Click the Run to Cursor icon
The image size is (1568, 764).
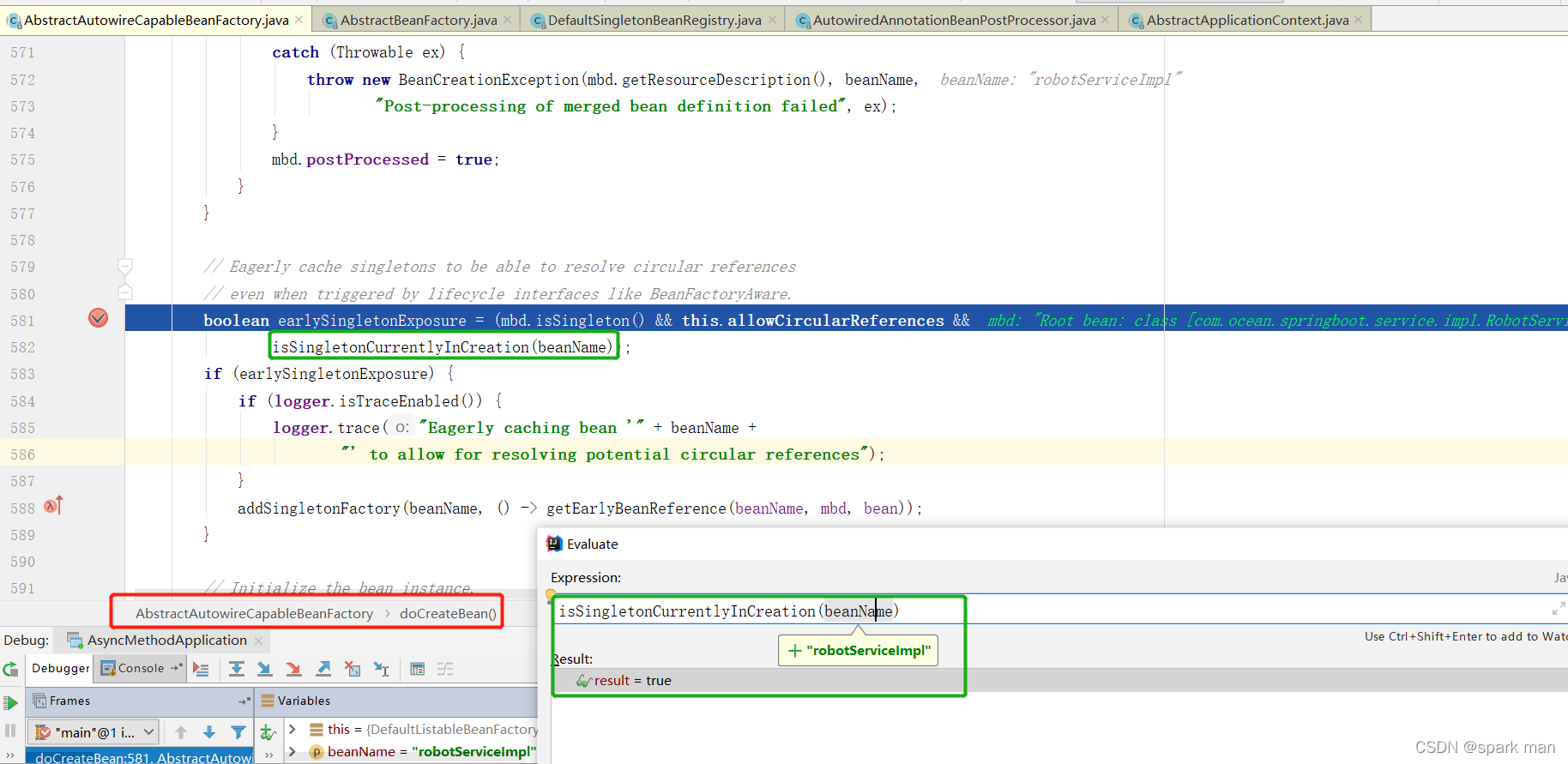click(x=381, y=669)
